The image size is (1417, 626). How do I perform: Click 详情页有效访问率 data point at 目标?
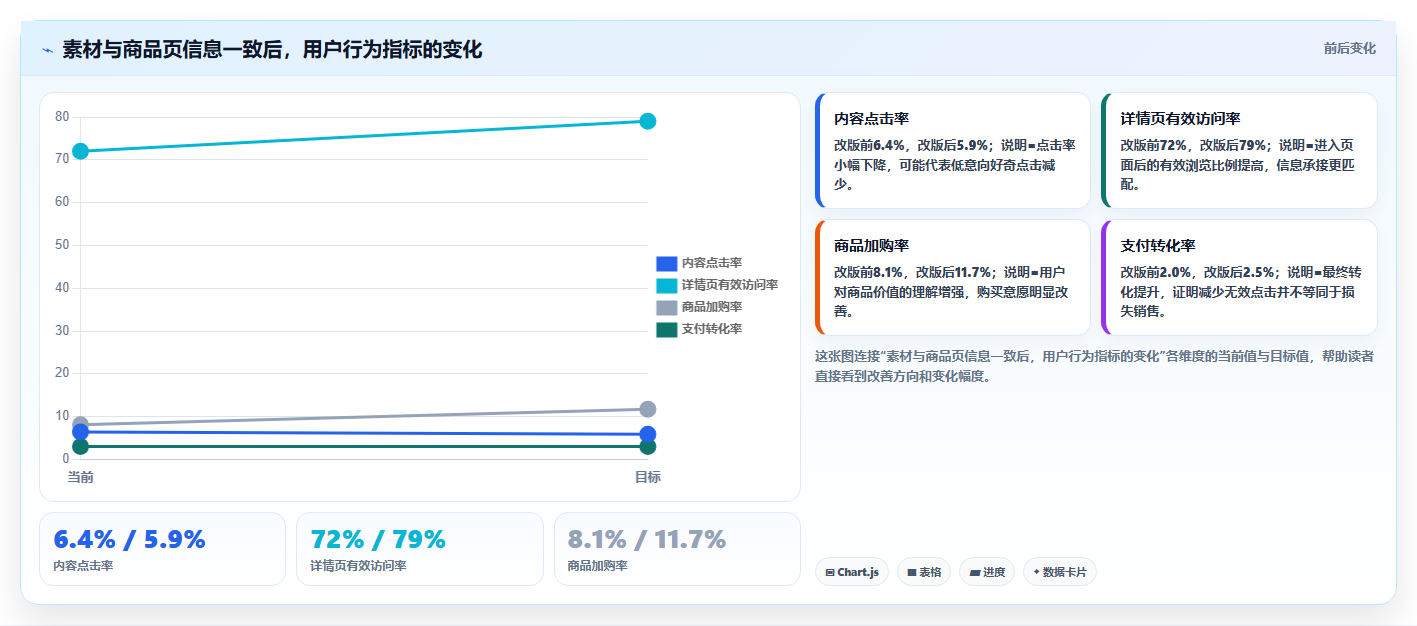[x=647, y=121]
